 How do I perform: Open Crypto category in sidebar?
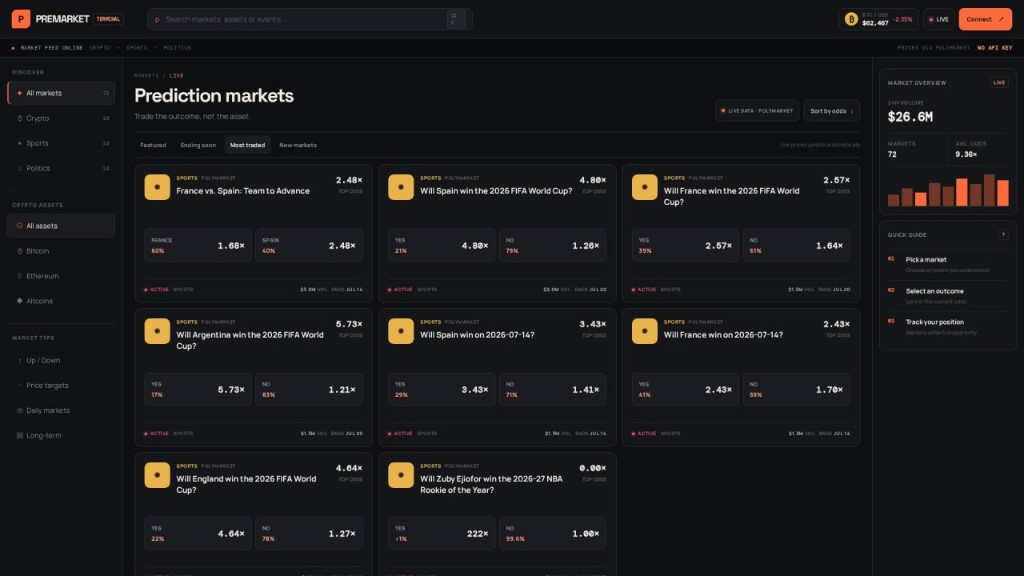click(x=61, y=118)
